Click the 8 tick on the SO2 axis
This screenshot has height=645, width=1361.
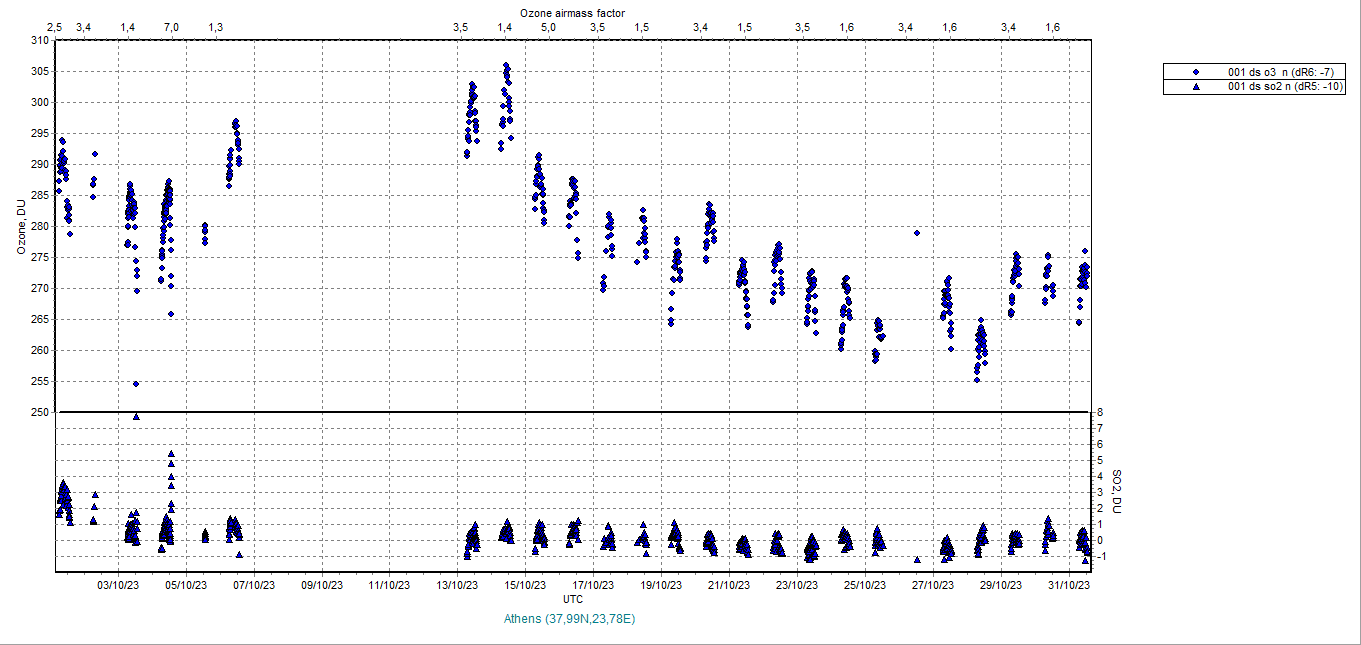point(1099,412)
